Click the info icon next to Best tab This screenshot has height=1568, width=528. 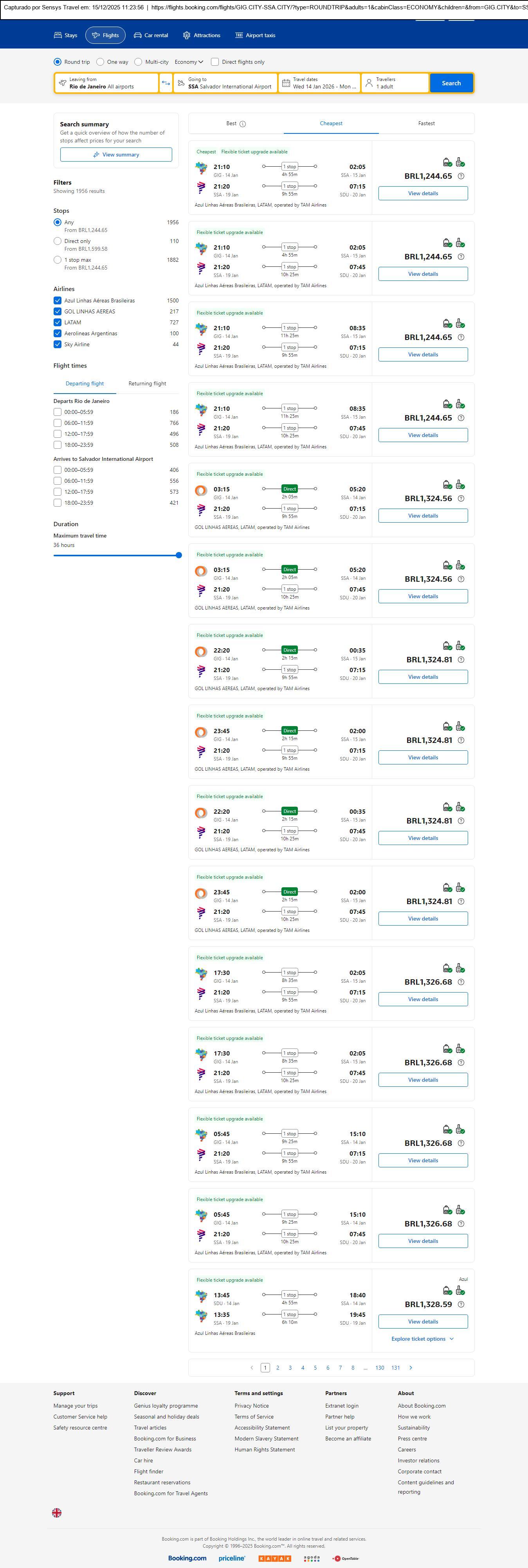[x=243, y=124]
